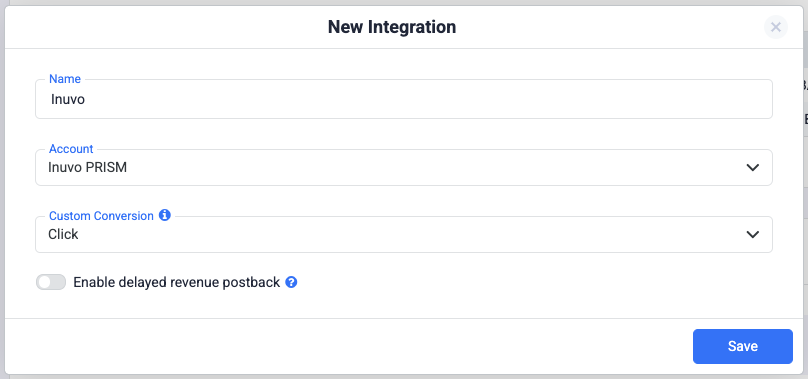Expand the Account dropdown chevron
The width and height of the screenshot is (808, 379).
click(752, 168)
